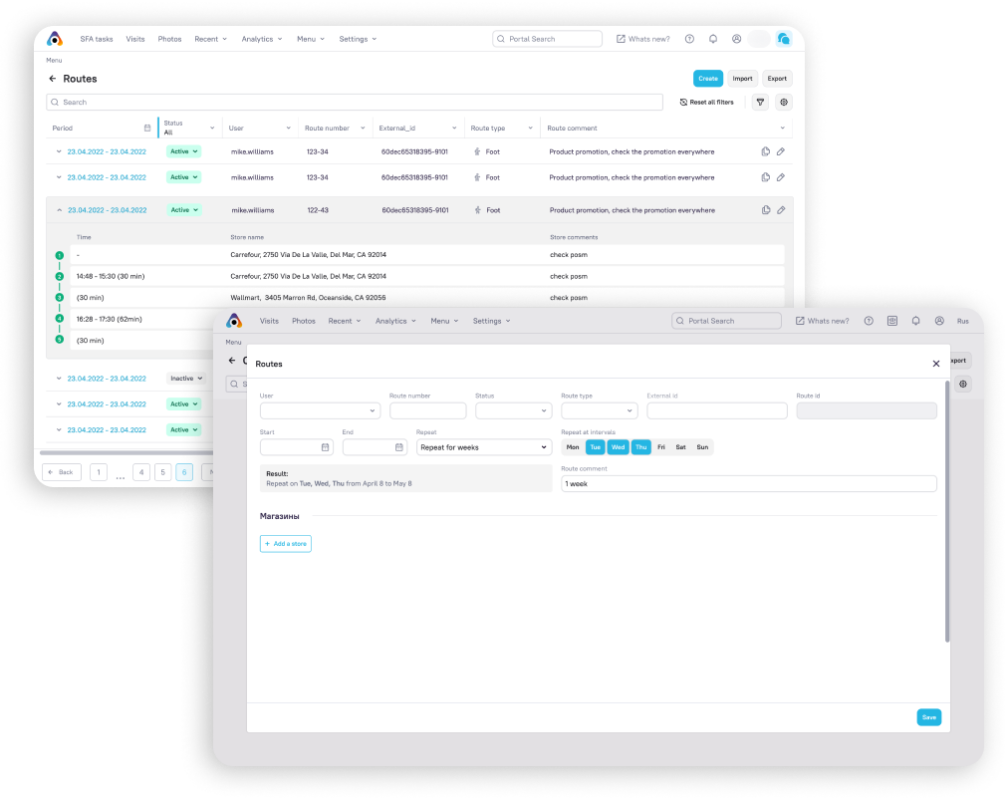Click edit pencil on the first route row
Viewport: 1008px width, 800px height.
(781, 151)
